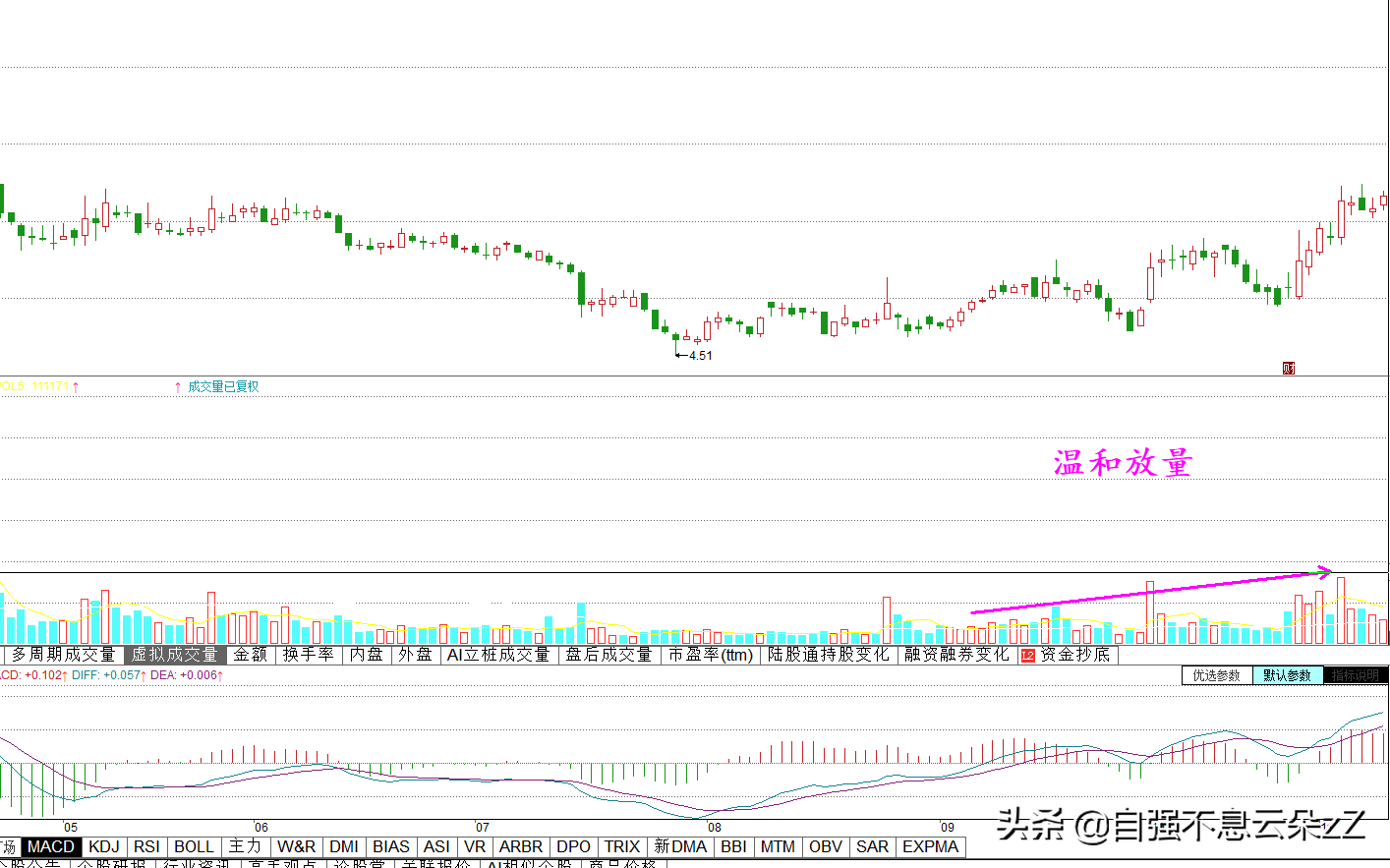Viewport: 1390px width, 868px height.
Task: Open the 盘后成交量 tab
Action: [608, 655]
